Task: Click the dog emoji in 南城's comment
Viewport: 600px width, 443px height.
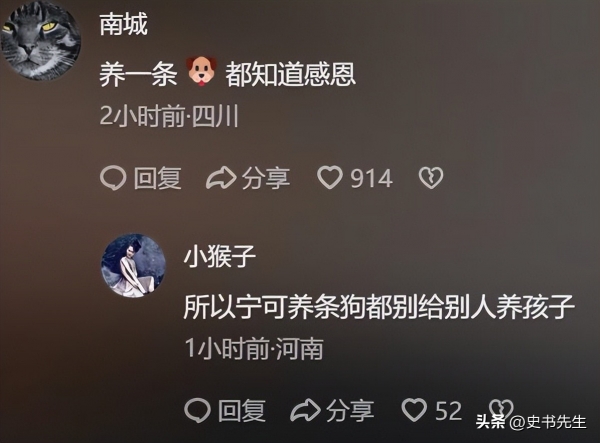Action: point(201,71)
